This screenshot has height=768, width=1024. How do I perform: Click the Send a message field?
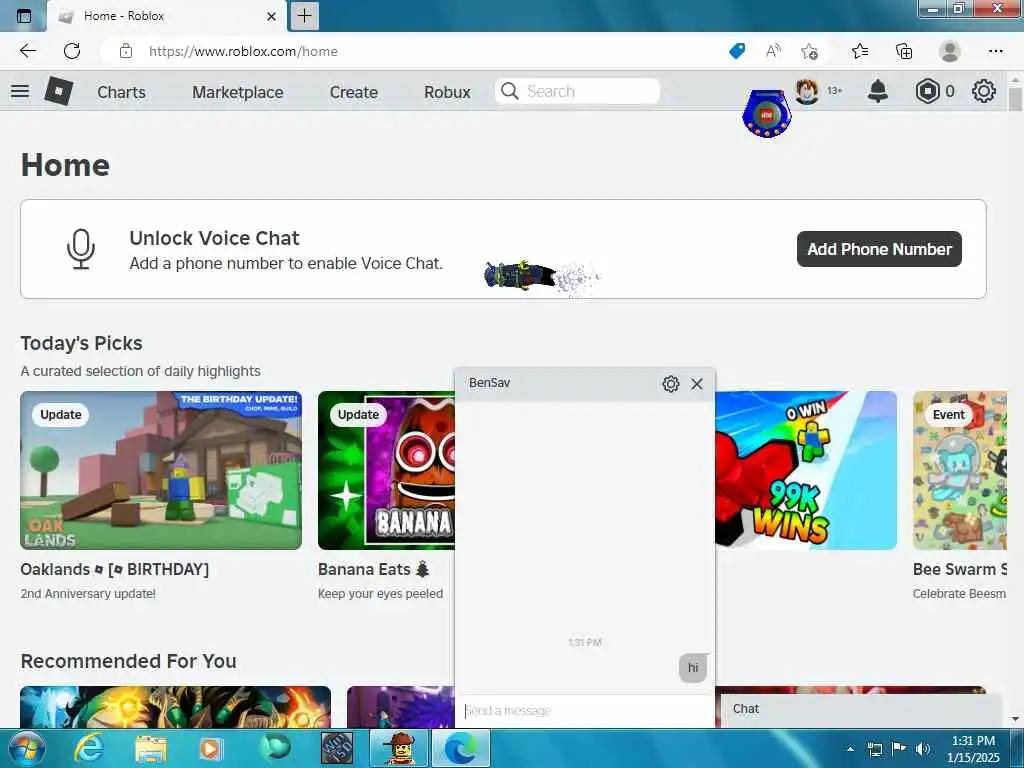pyautogui.click(x=584, y=711)
